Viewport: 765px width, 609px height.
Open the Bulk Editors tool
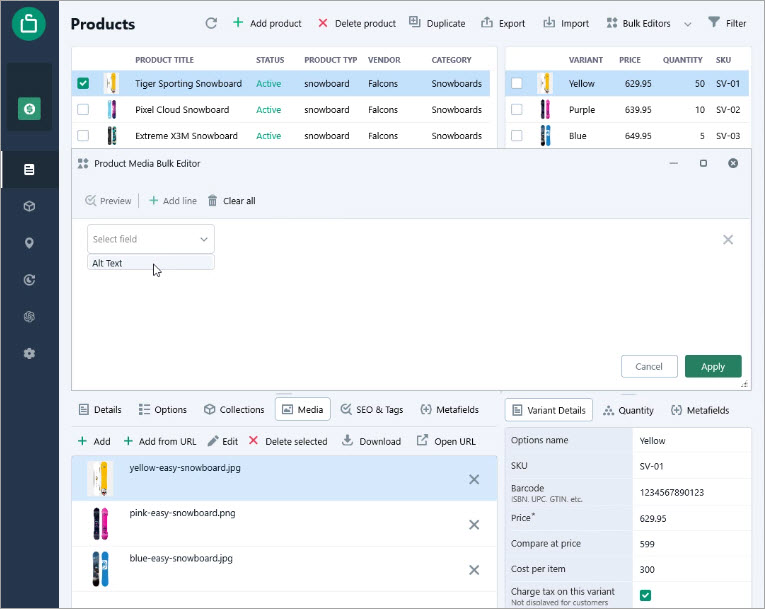click(x=638, y=23)
